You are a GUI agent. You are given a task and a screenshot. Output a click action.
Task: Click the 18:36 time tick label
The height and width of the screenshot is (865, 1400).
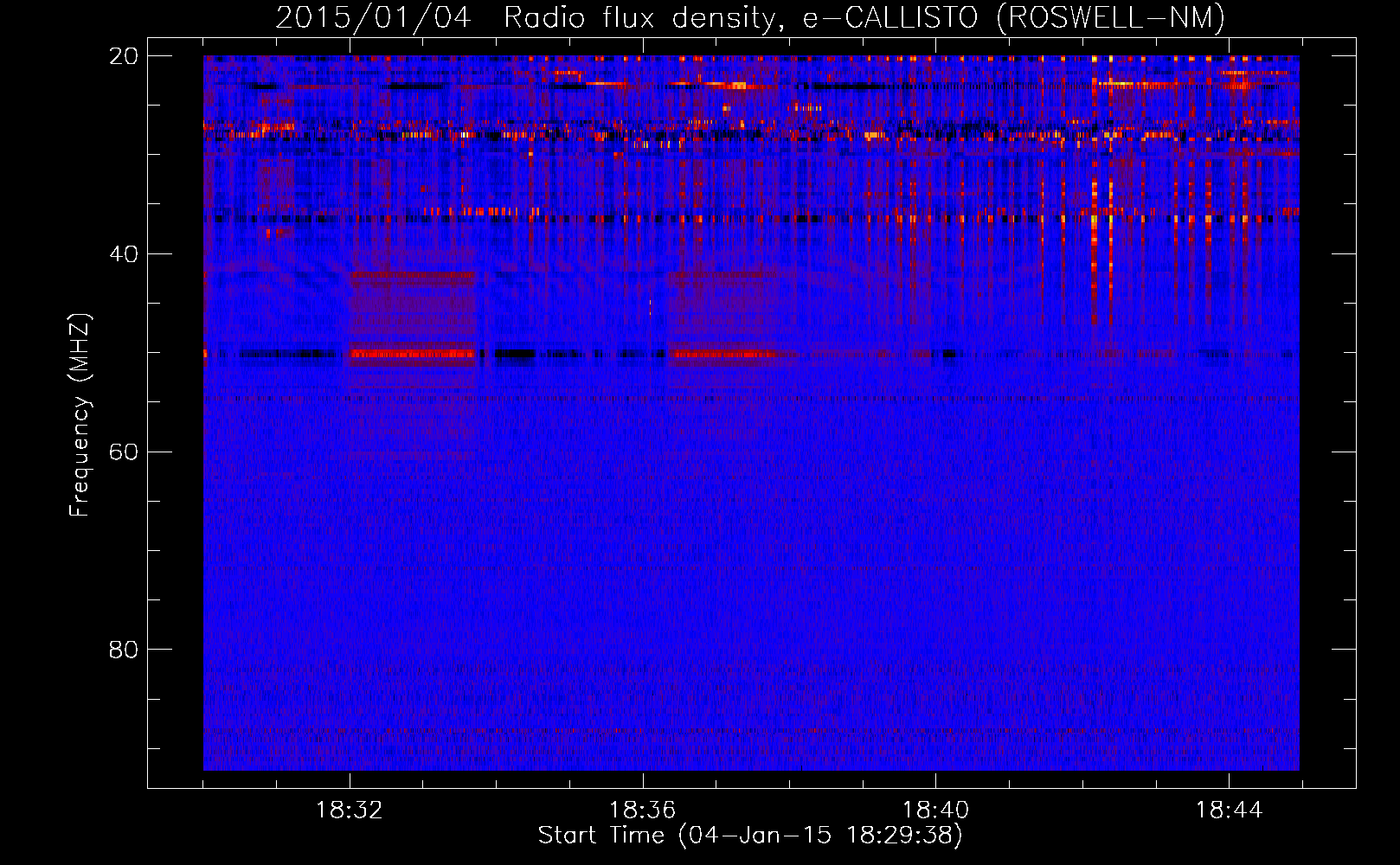642,811
